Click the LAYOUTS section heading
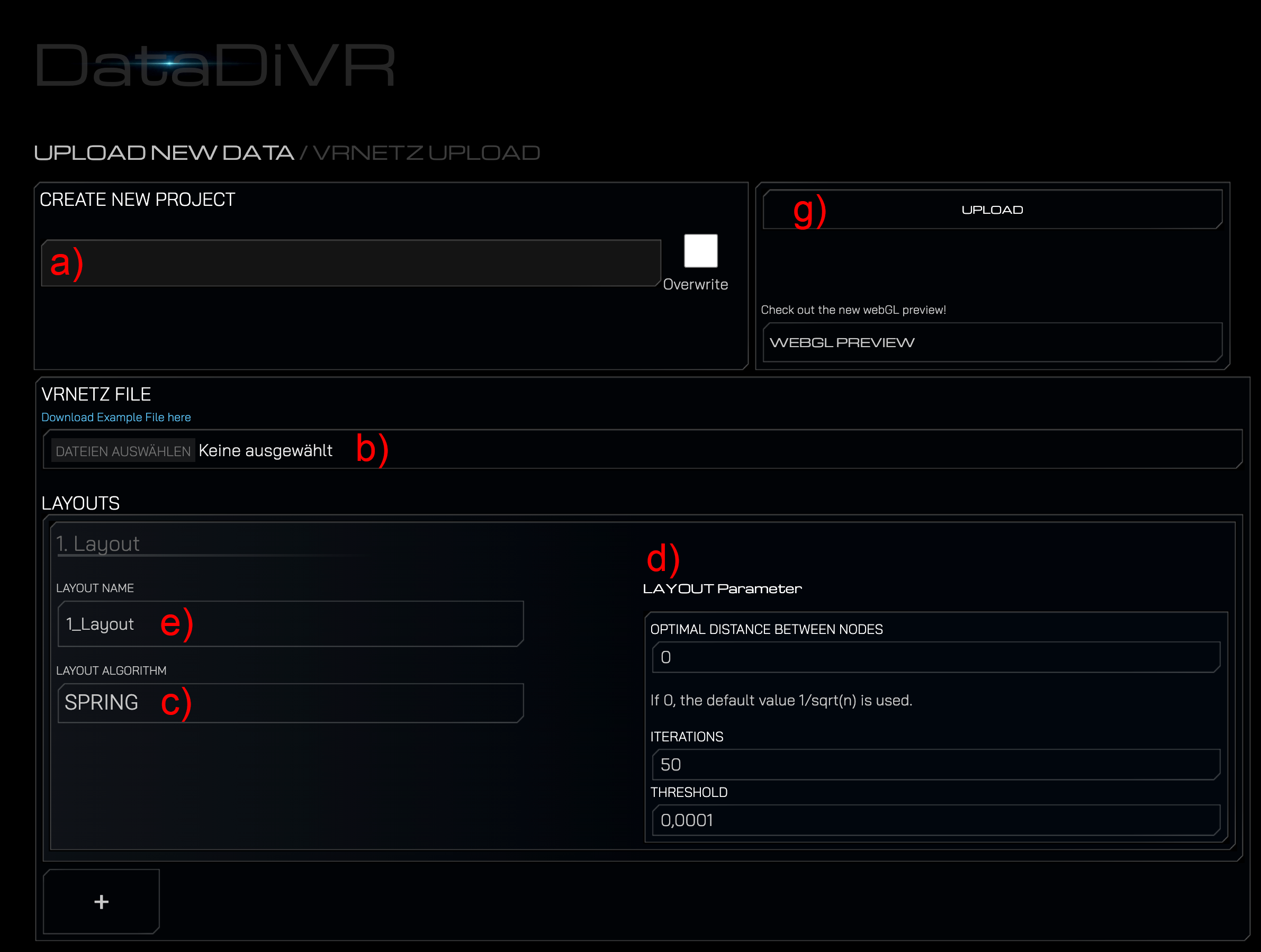Viewport: 1261px width, 952px height. (x=80, y=504)
